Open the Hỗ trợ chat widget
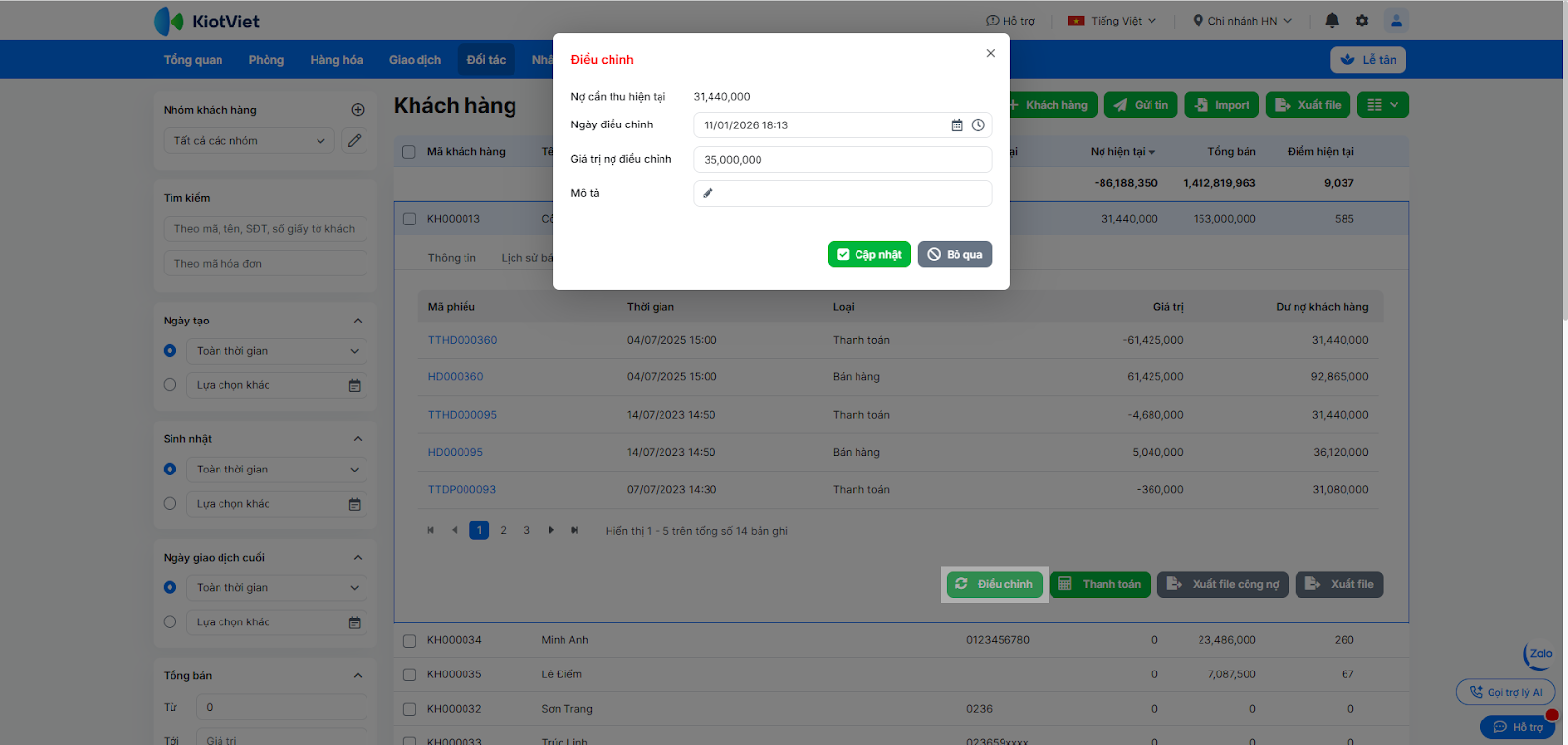Image resolution: width=1568 pixels, height=745 pixels. [1517, 727]
